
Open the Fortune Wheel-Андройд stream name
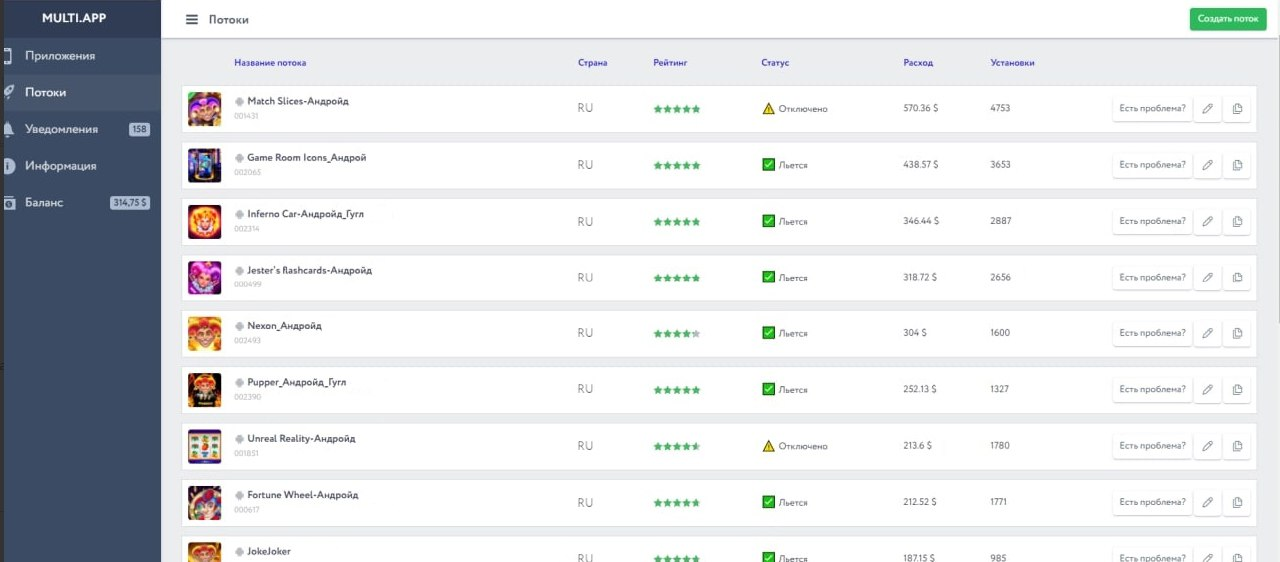point(302,495)
